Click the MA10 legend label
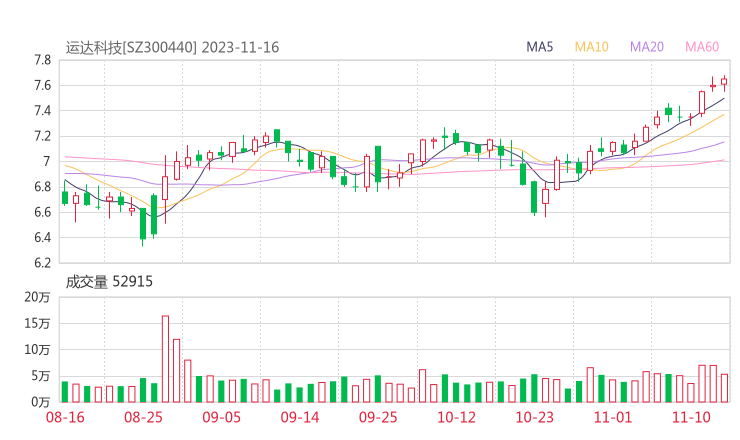The width and height of the screenshot is (740, 440). (x=591, y=47)
